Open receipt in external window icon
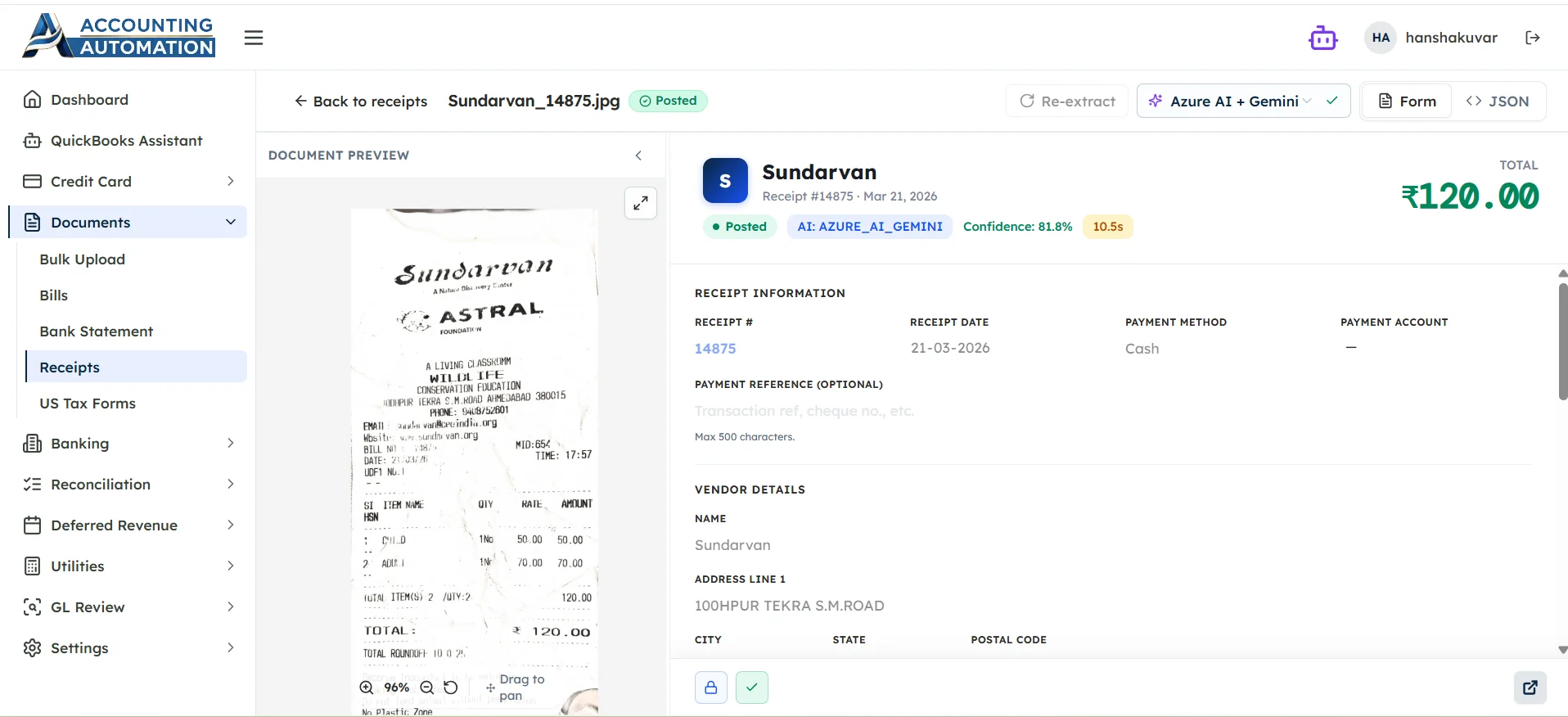Viewport: 1568px width, 717px height. (1530, 688)
